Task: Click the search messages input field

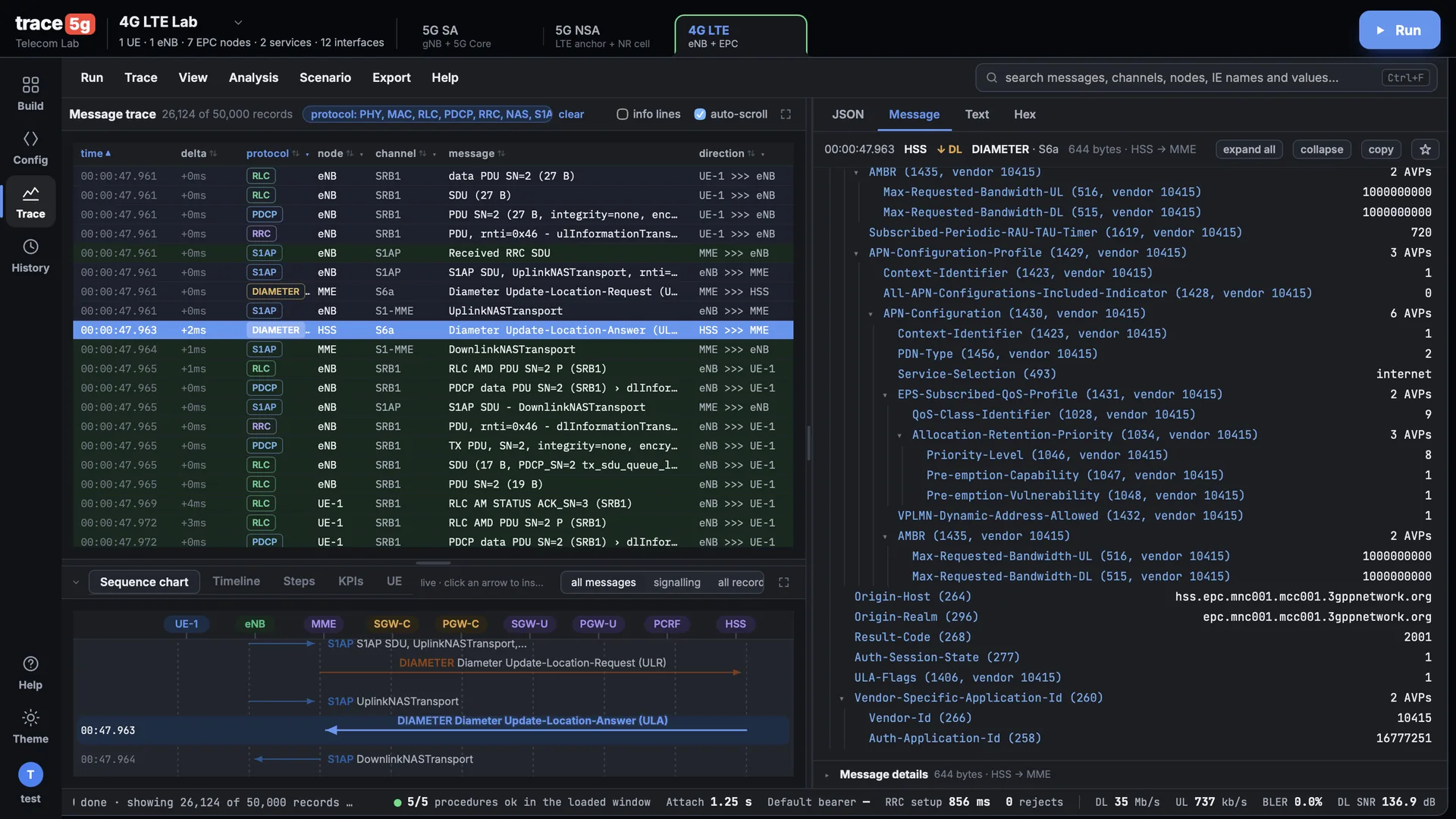Action: tap(1206, 77)
